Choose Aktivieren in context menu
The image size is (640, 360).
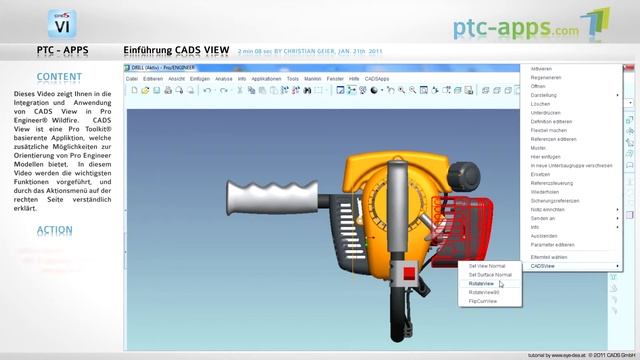click(541, 69)
